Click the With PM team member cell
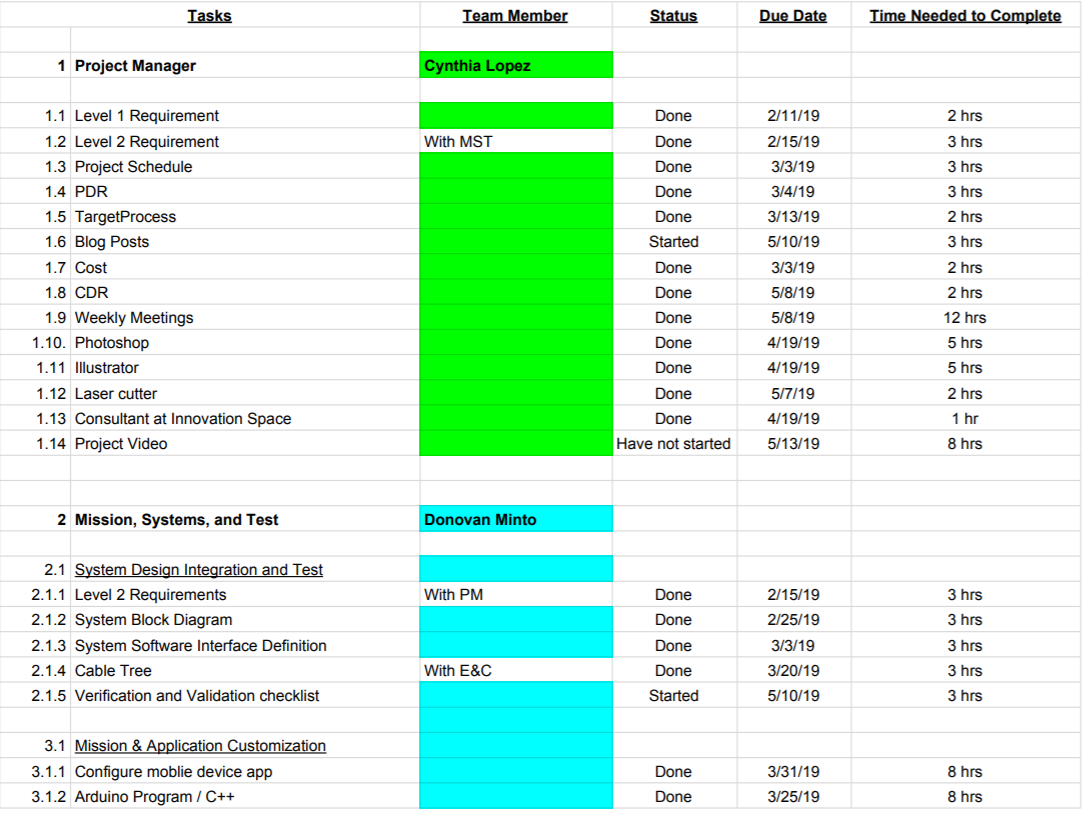The width and height of the screenshot is (1086, 815). pyautogui.click(x=516, y=595)
